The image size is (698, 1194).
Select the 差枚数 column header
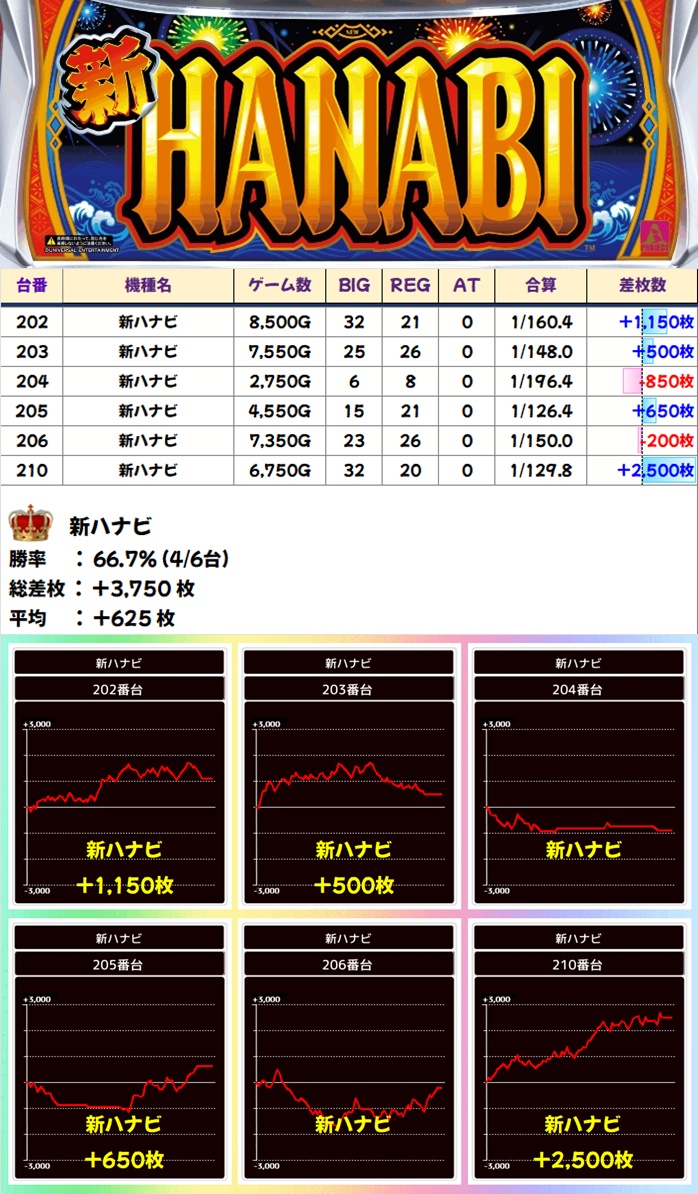(642, 285)
